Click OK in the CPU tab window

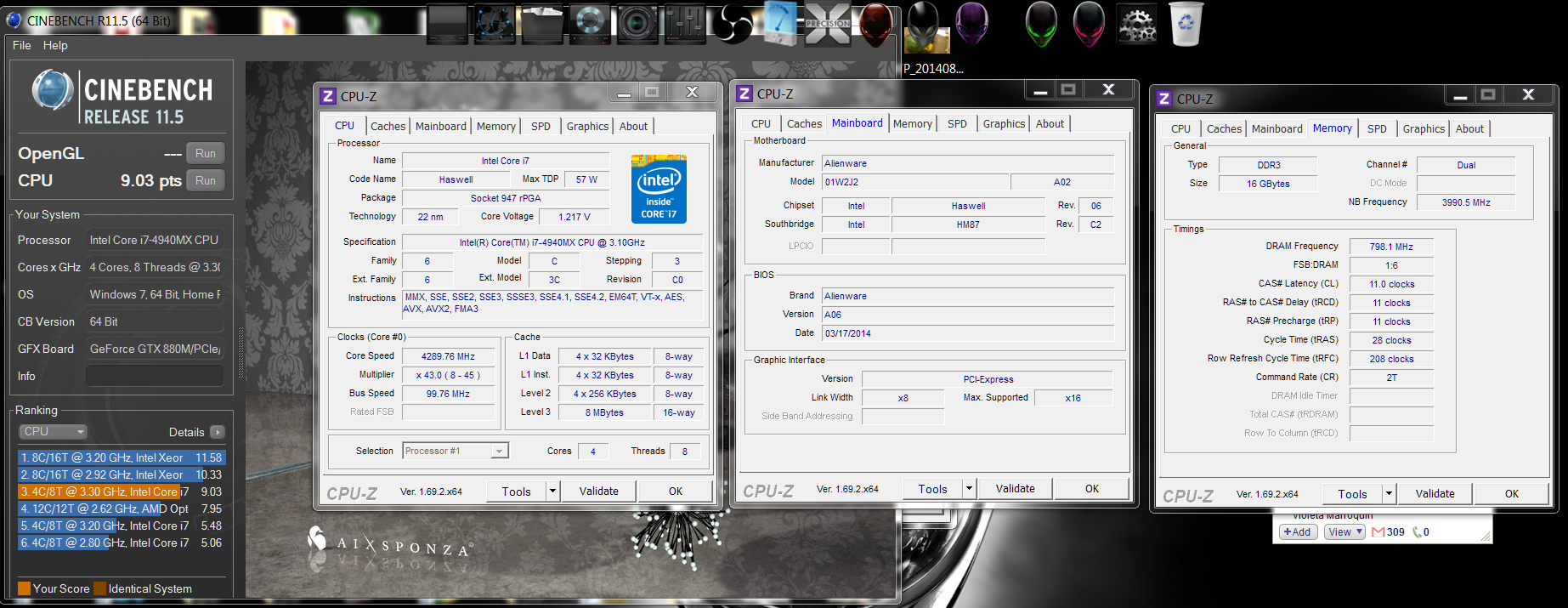[676, 491]
